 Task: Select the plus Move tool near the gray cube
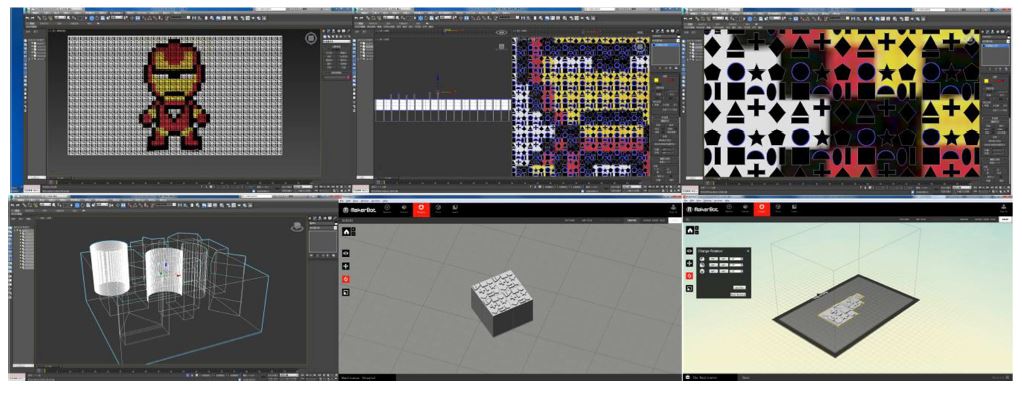346,266
